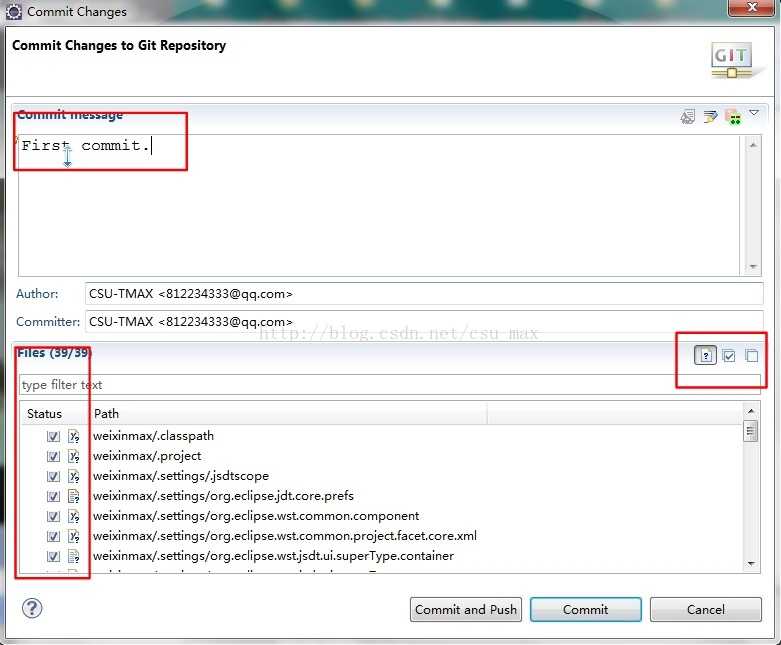The height and width of the screenshot is (645, 781).
Task: Select org.eclipse.wst.jsdt.ui.superType.container path
Action: click(x=273, y=555)
